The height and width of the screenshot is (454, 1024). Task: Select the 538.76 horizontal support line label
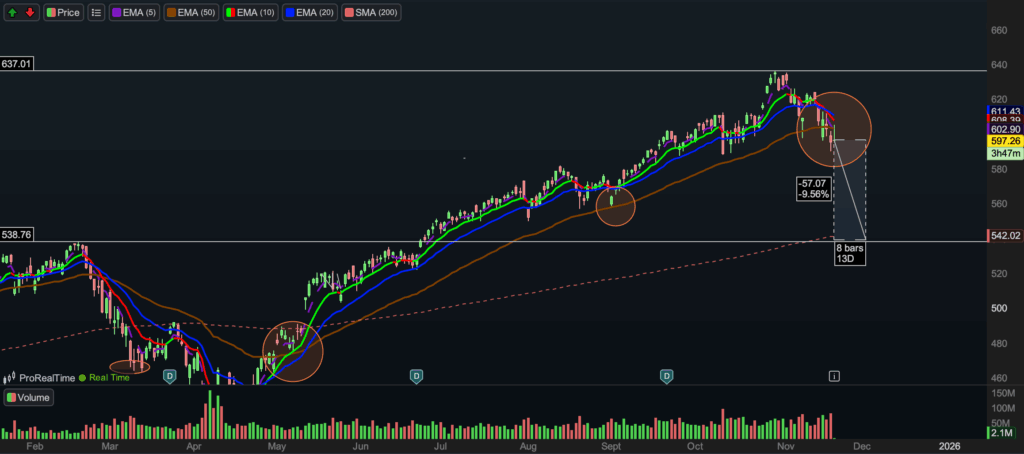click(x=19, y=235)
